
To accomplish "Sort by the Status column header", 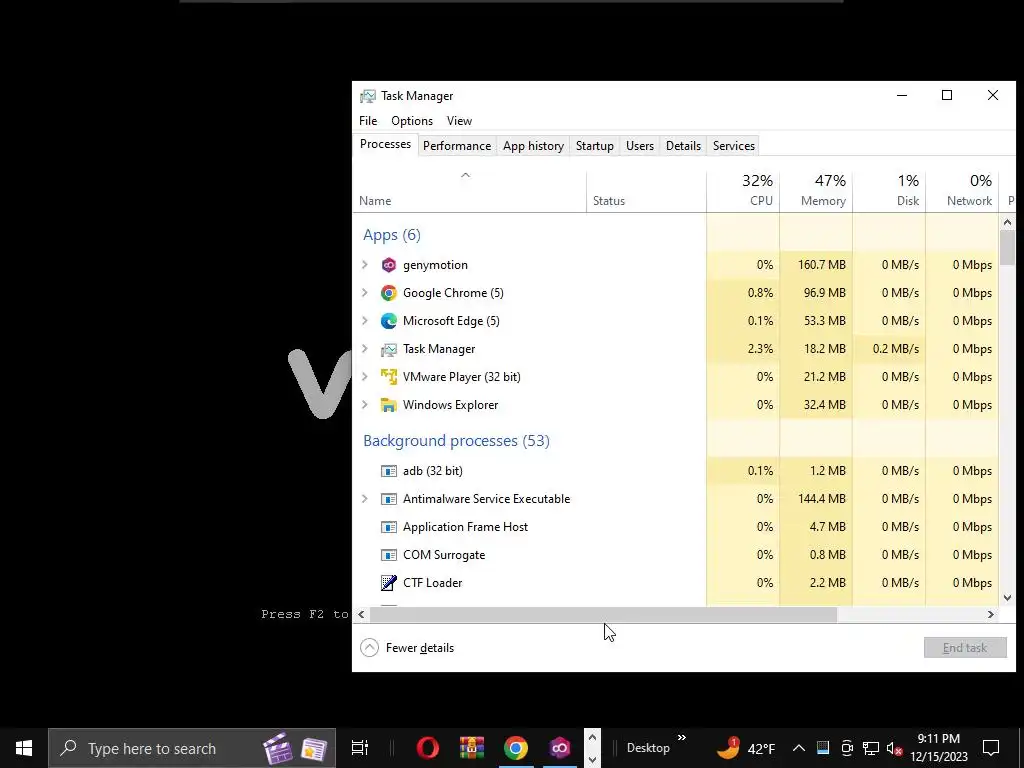I will pos(647,191).
